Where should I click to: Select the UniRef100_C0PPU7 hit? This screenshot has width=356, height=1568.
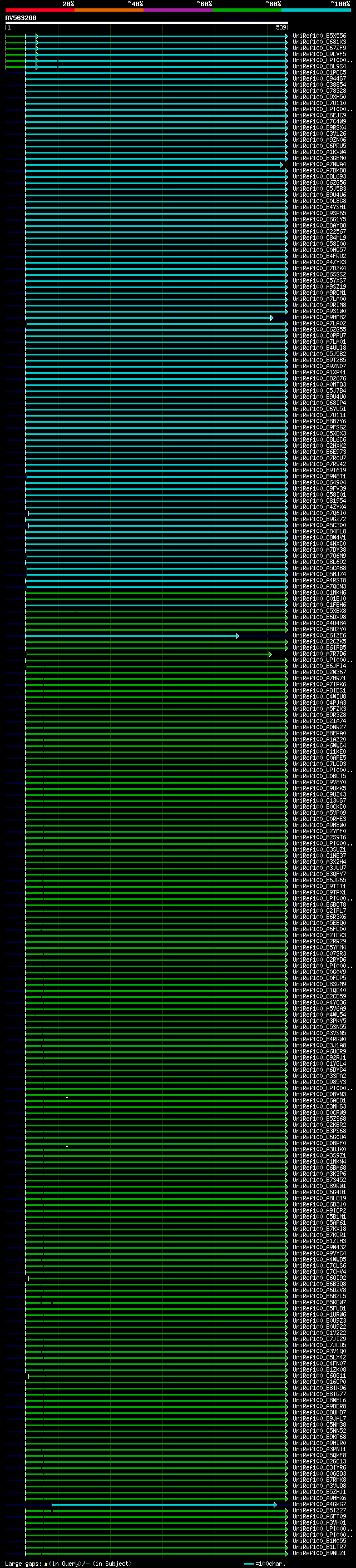(x=319, y=336)
